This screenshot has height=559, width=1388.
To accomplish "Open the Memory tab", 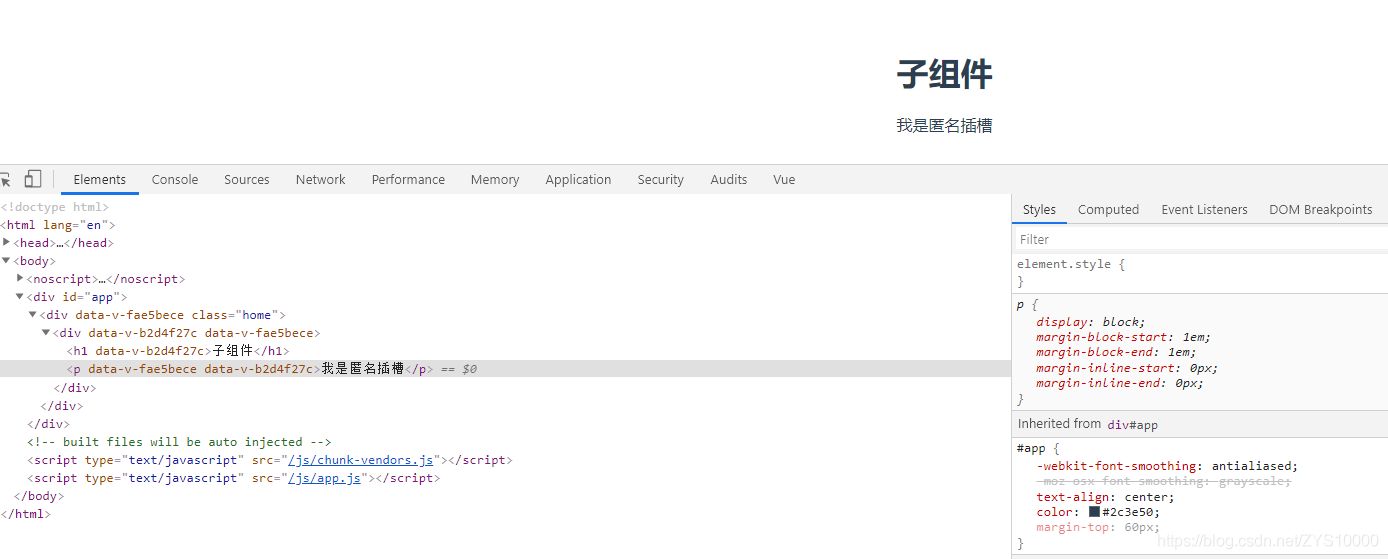I will pos(495,179).
